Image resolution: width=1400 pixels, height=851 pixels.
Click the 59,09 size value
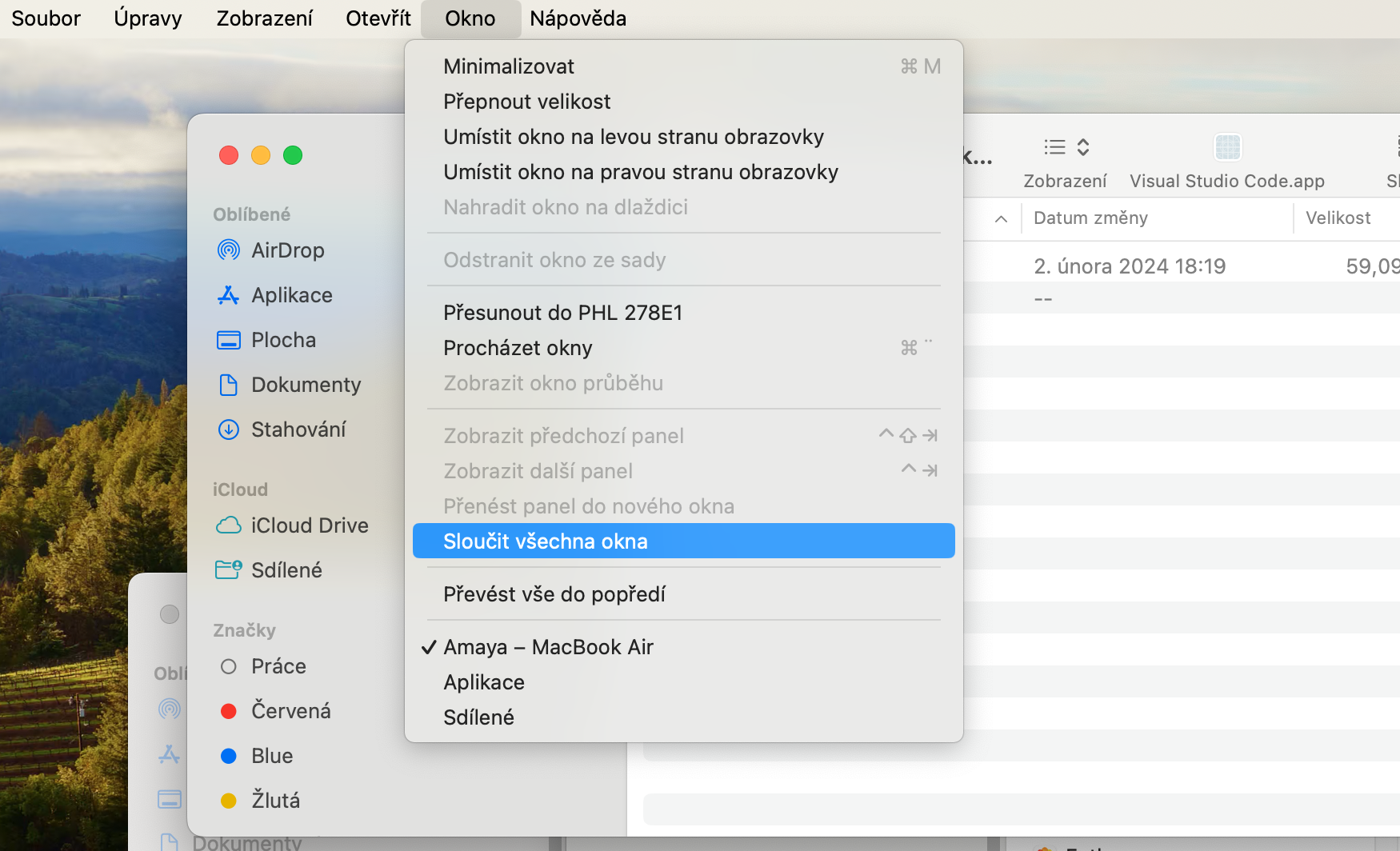[x=1373, y=266]
